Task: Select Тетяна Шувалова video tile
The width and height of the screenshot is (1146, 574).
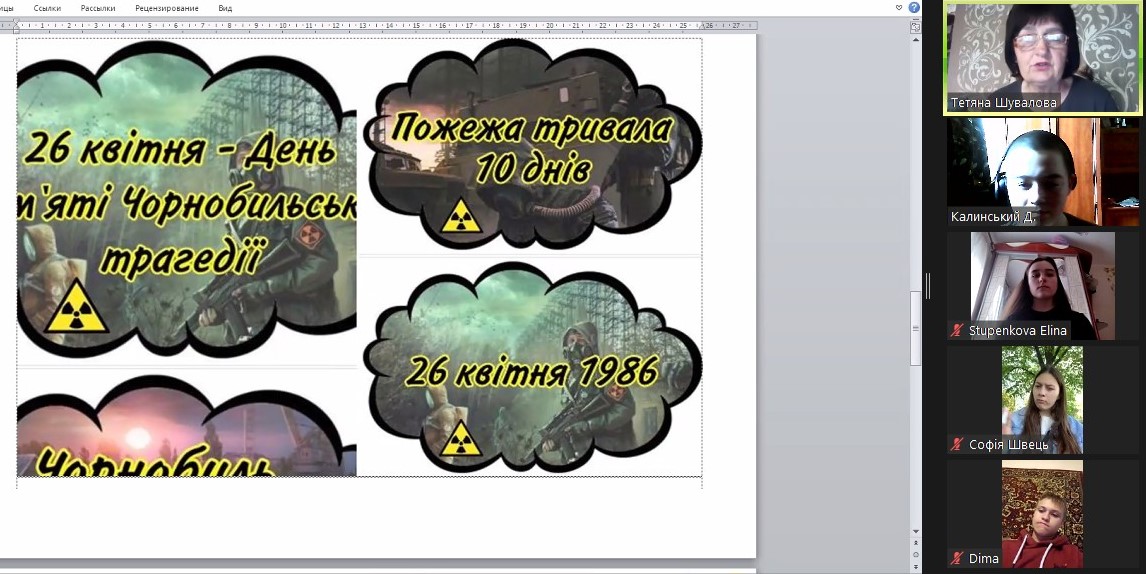Action: [1042, 58]
